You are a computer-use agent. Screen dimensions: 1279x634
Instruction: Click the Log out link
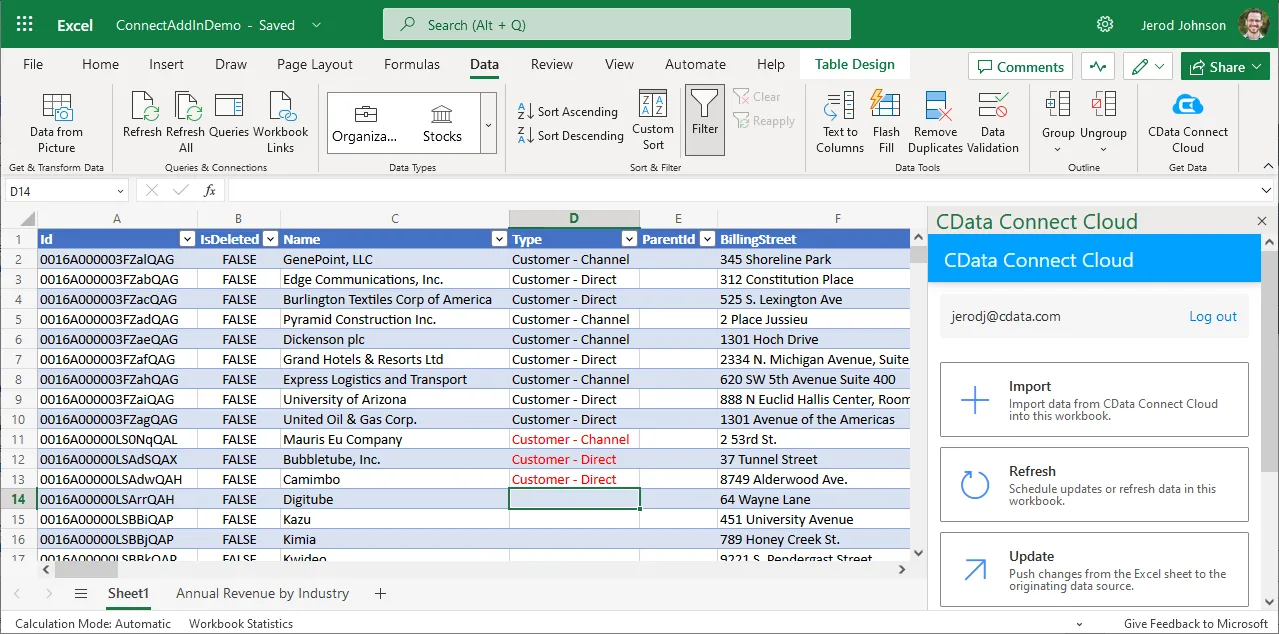click(x=1212, y=316)
